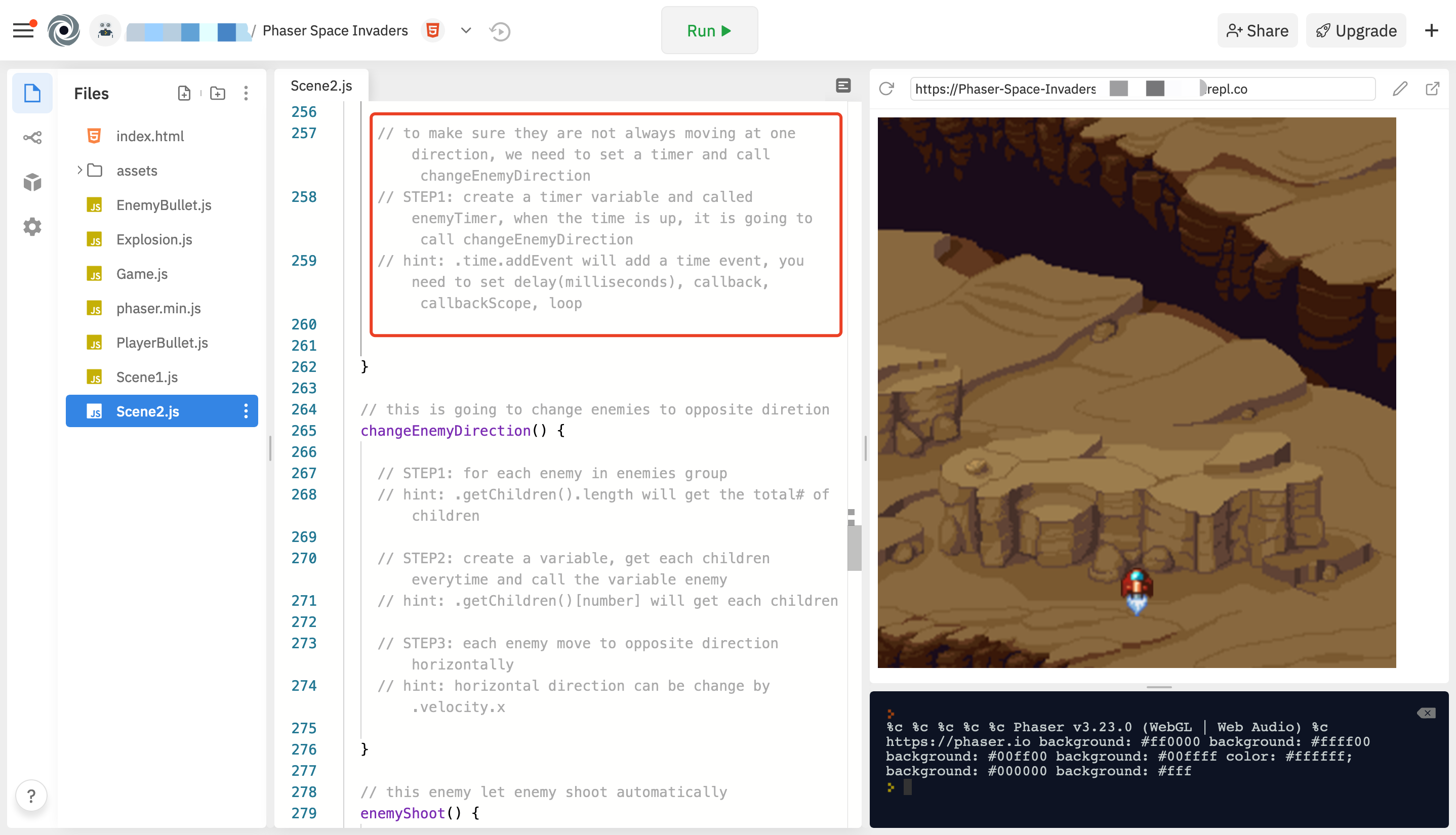This screenshot has height=835, width=1456.
Task: Open Scene2.js file options menu
Action: click(246, 411)
